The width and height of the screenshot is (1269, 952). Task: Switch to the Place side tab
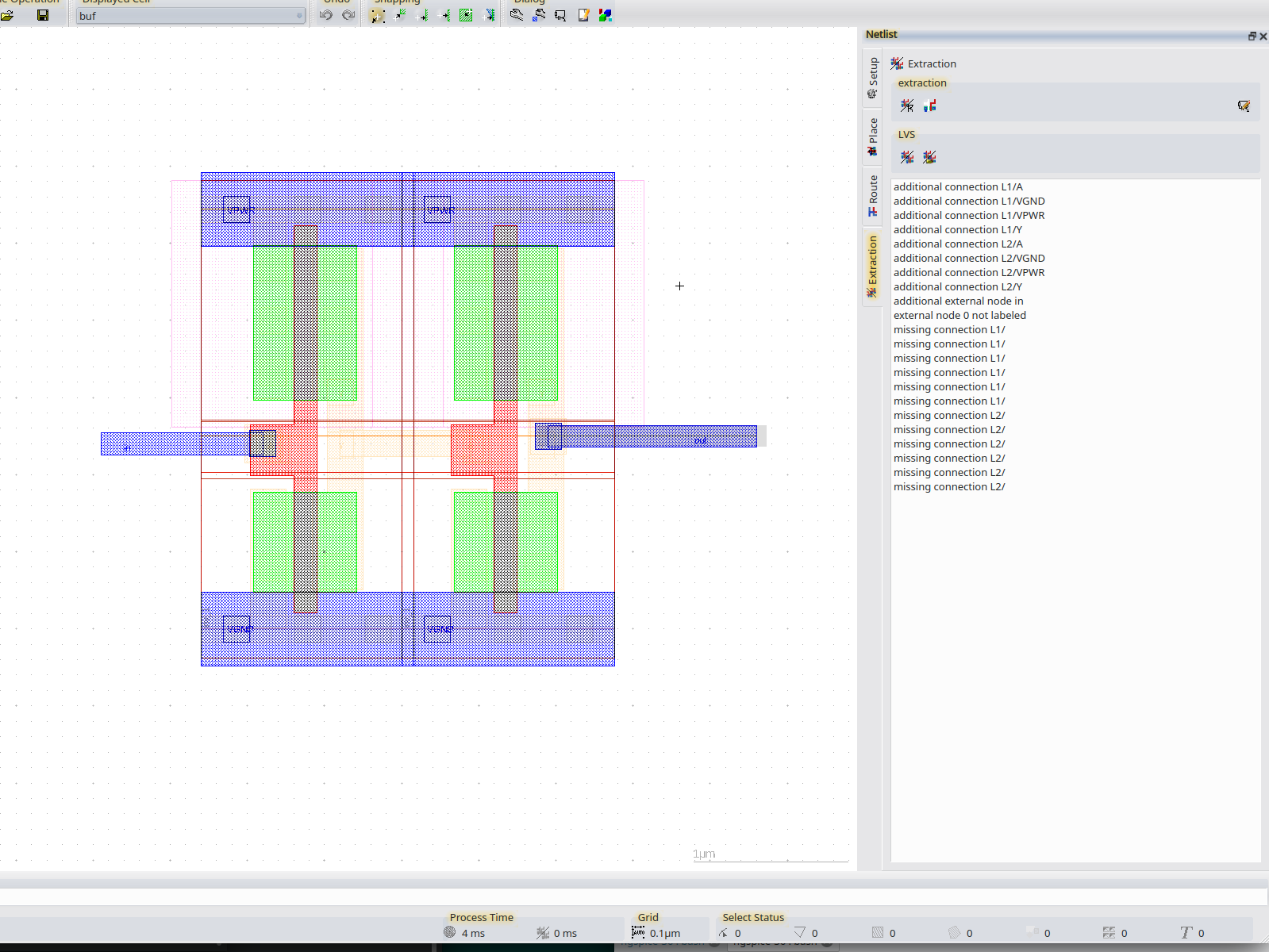coord(873,136)
